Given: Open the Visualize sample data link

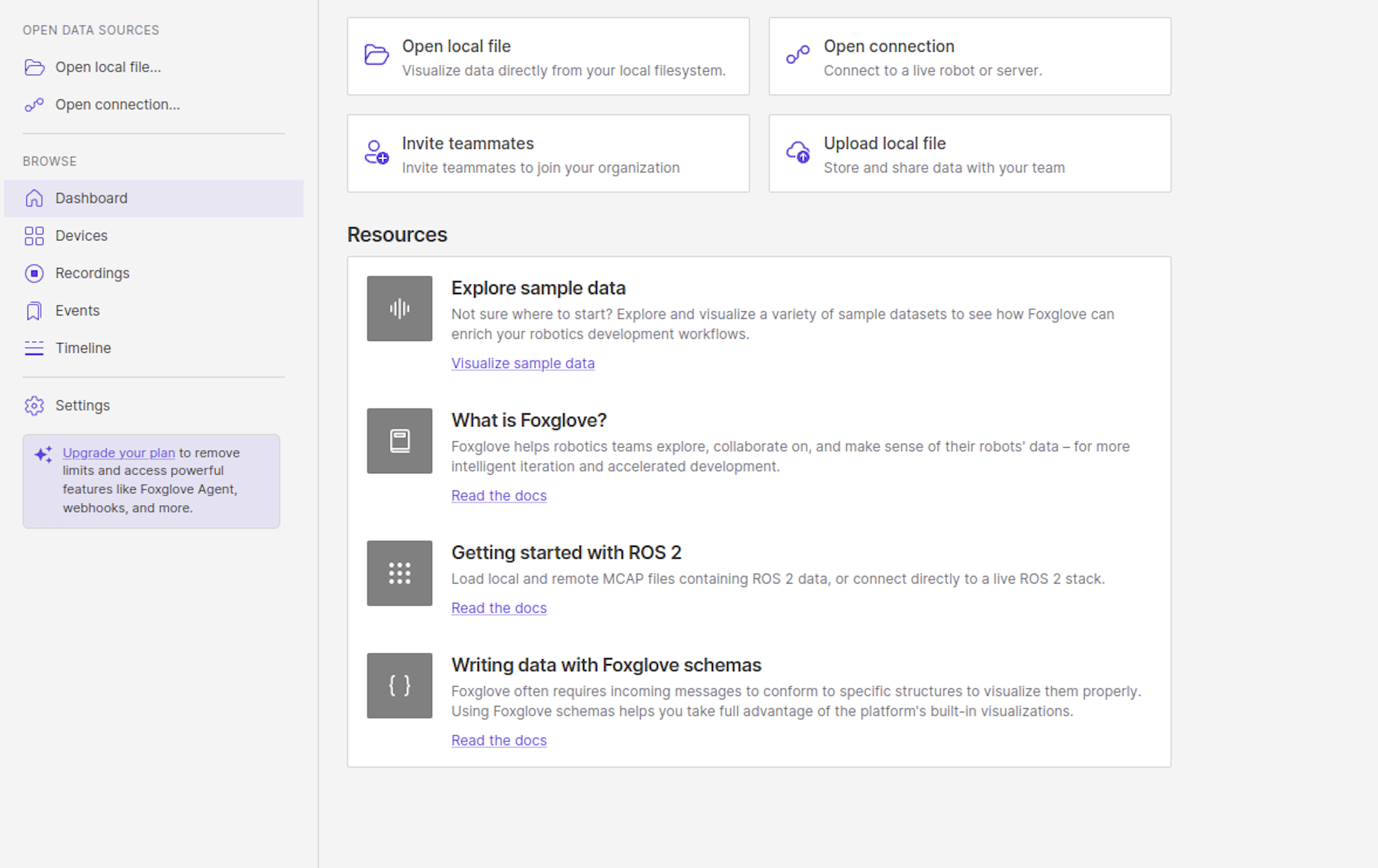Looking at the screenshot, I should tap(523, 363).
